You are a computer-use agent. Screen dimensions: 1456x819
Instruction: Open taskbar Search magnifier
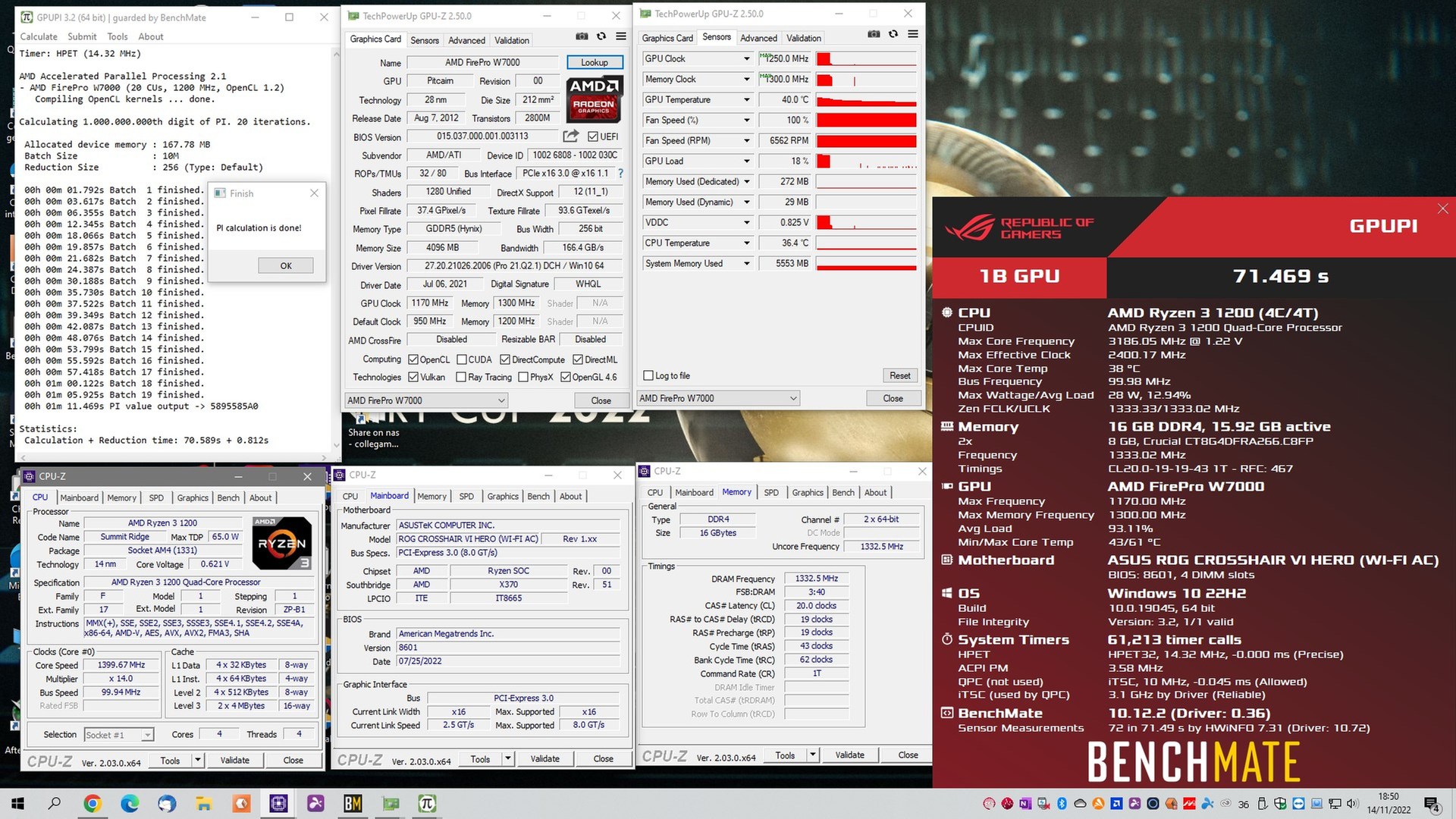tap(55, 804)
